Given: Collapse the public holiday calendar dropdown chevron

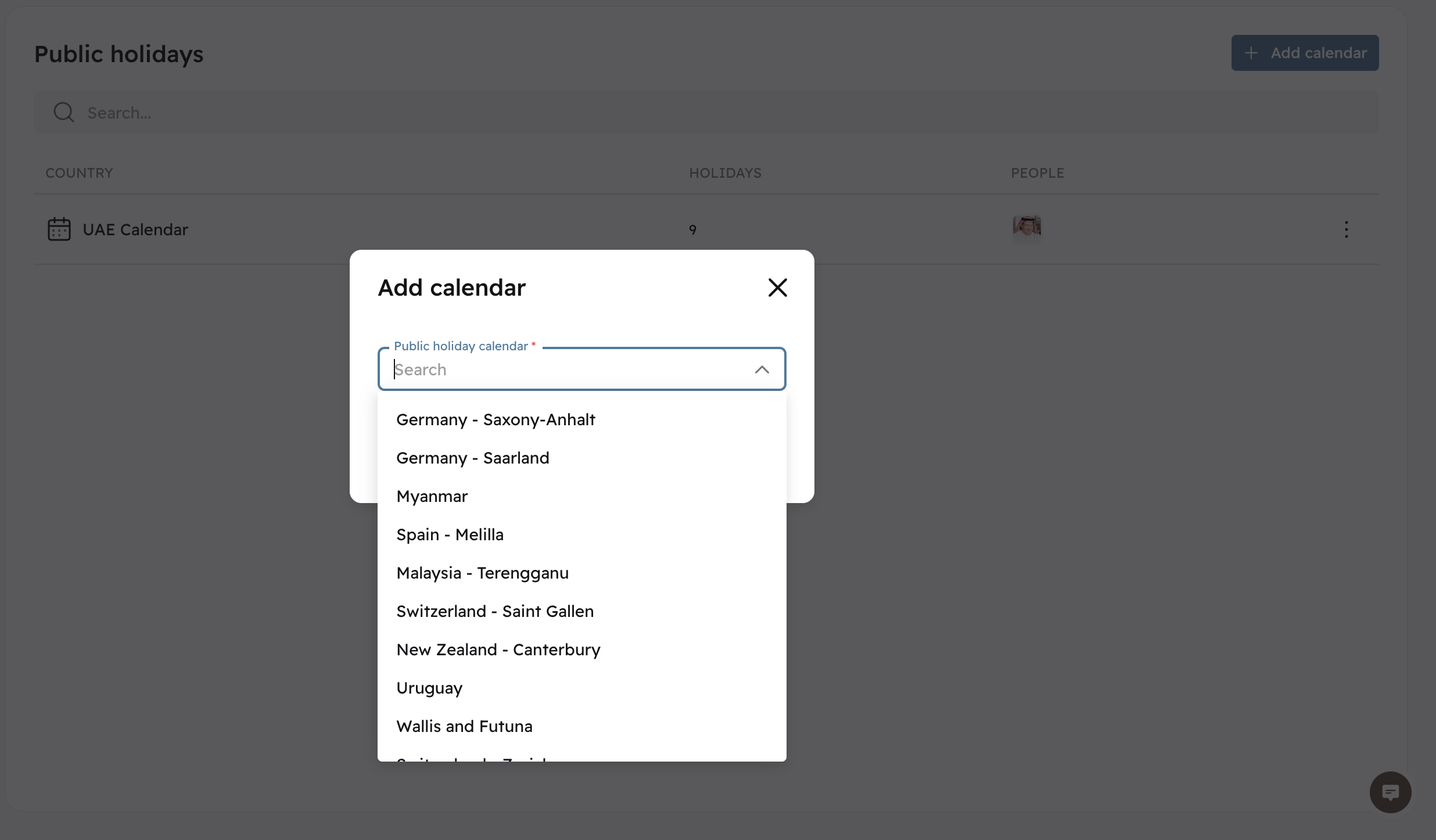Looking at the screenshot, I should tap(762, 369).
